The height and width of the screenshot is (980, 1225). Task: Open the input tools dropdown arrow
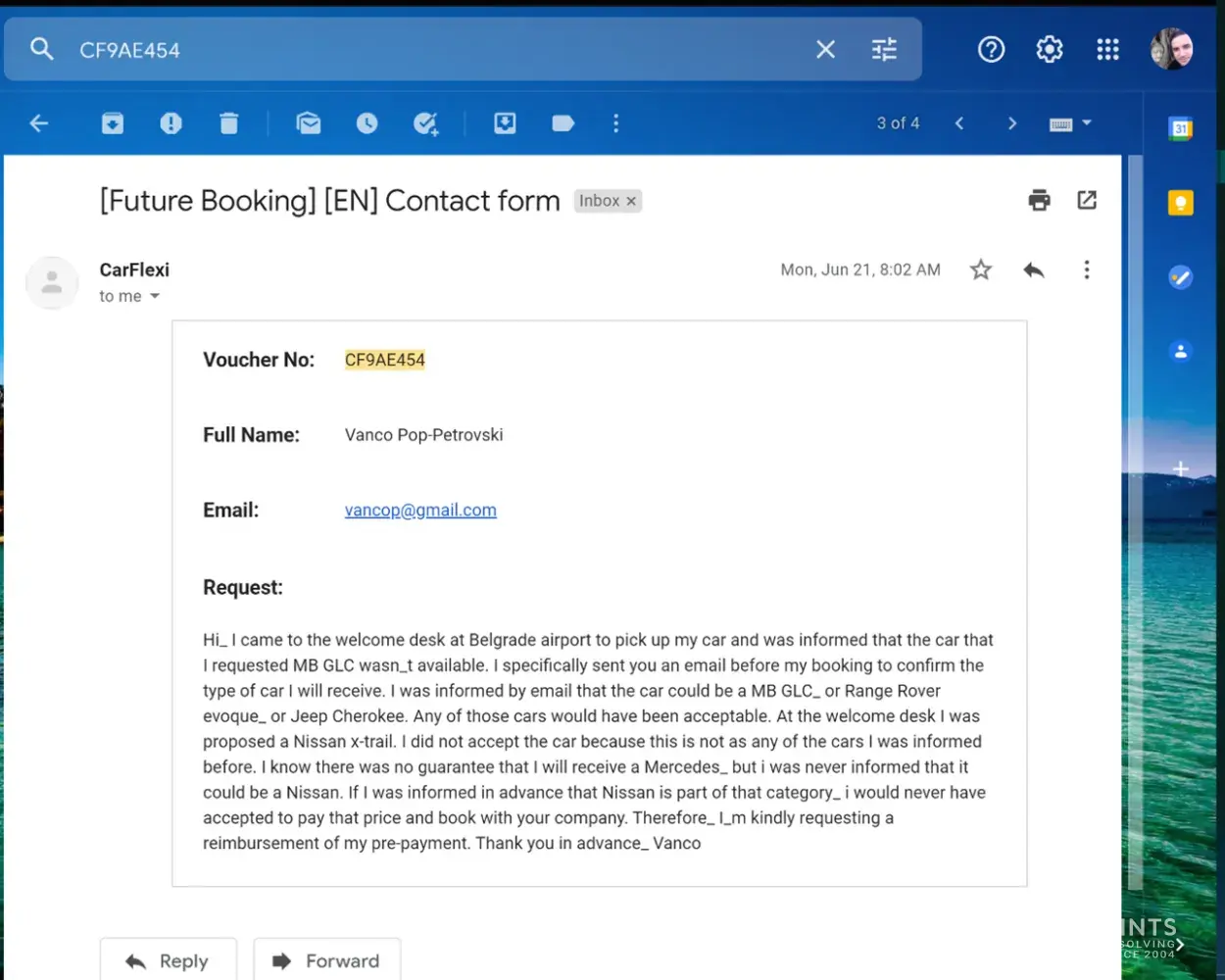(x=1087, y=123)
